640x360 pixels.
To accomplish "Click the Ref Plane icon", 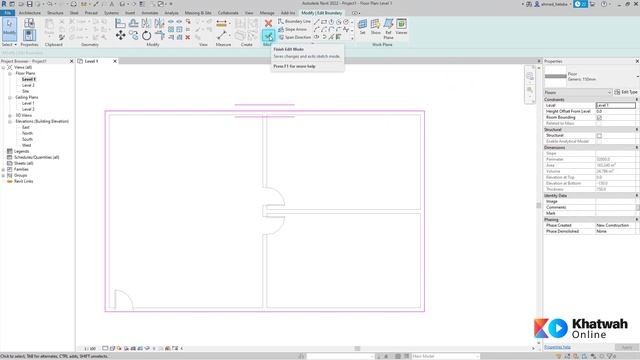I will click(388, 28).
